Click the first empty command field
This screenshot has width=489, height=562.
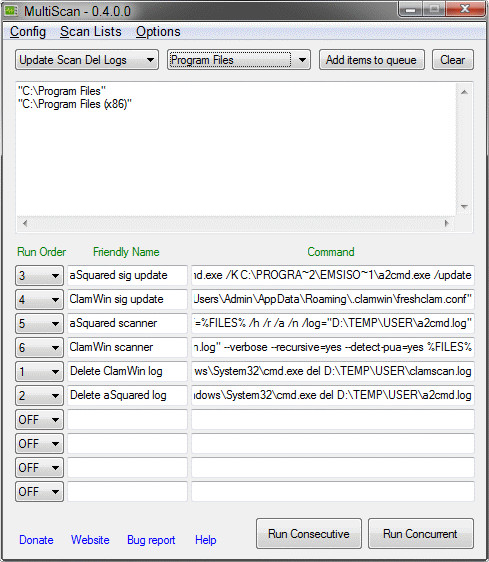[333, 419]
